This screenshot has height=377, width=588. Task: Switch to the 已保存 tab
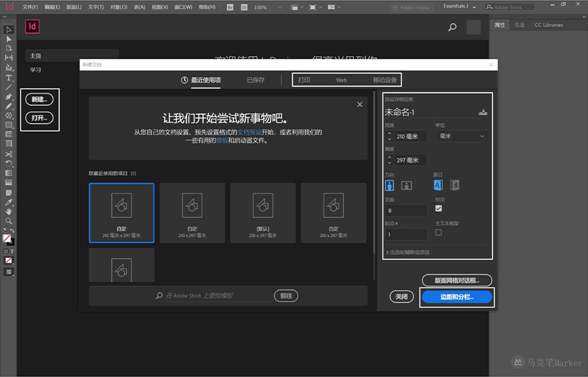pos(255,80)
